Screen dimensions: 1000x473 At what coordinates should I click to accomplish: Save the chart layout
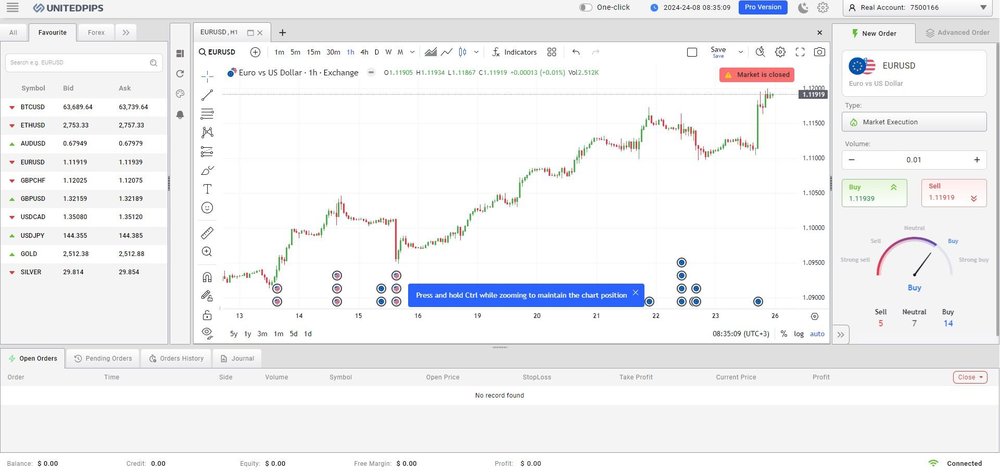718,52
